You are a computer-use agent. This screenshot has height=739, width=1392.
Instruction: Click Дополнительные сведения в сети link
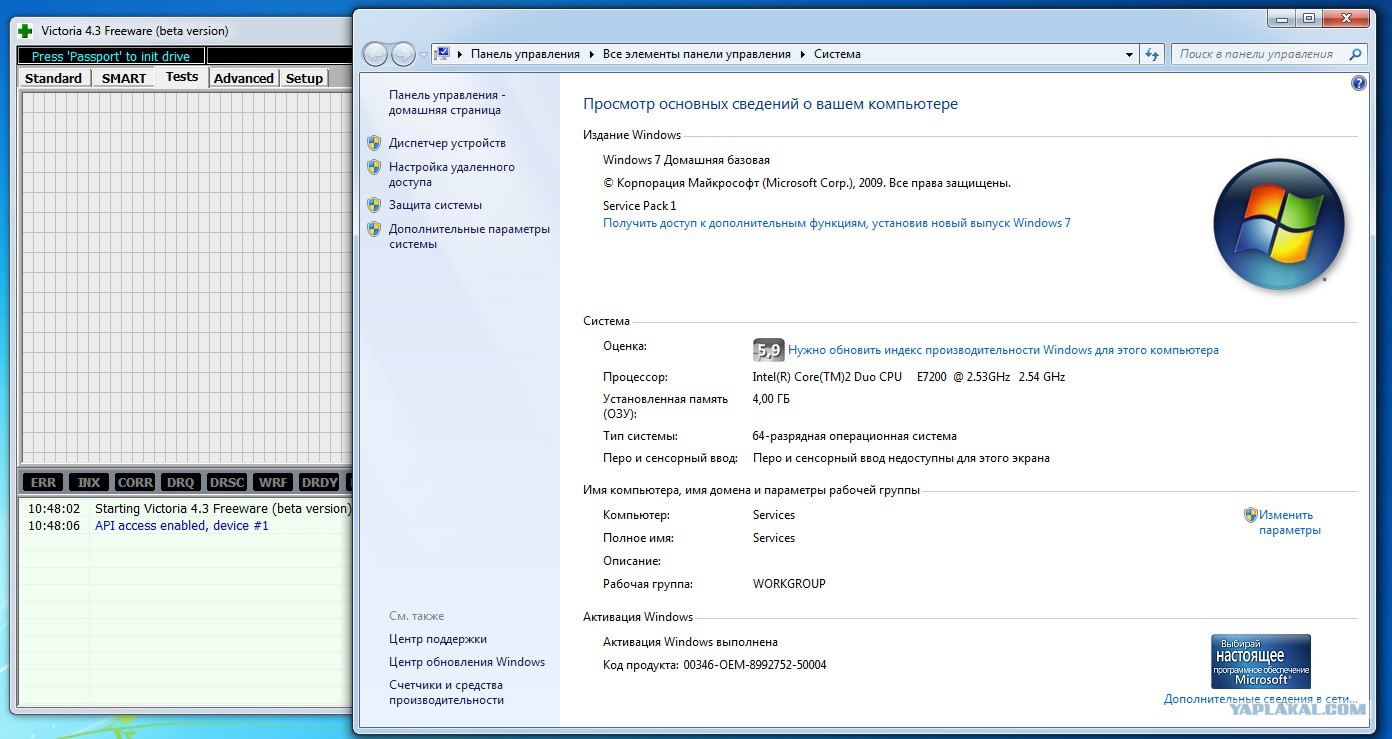[x=1260, y=699]
